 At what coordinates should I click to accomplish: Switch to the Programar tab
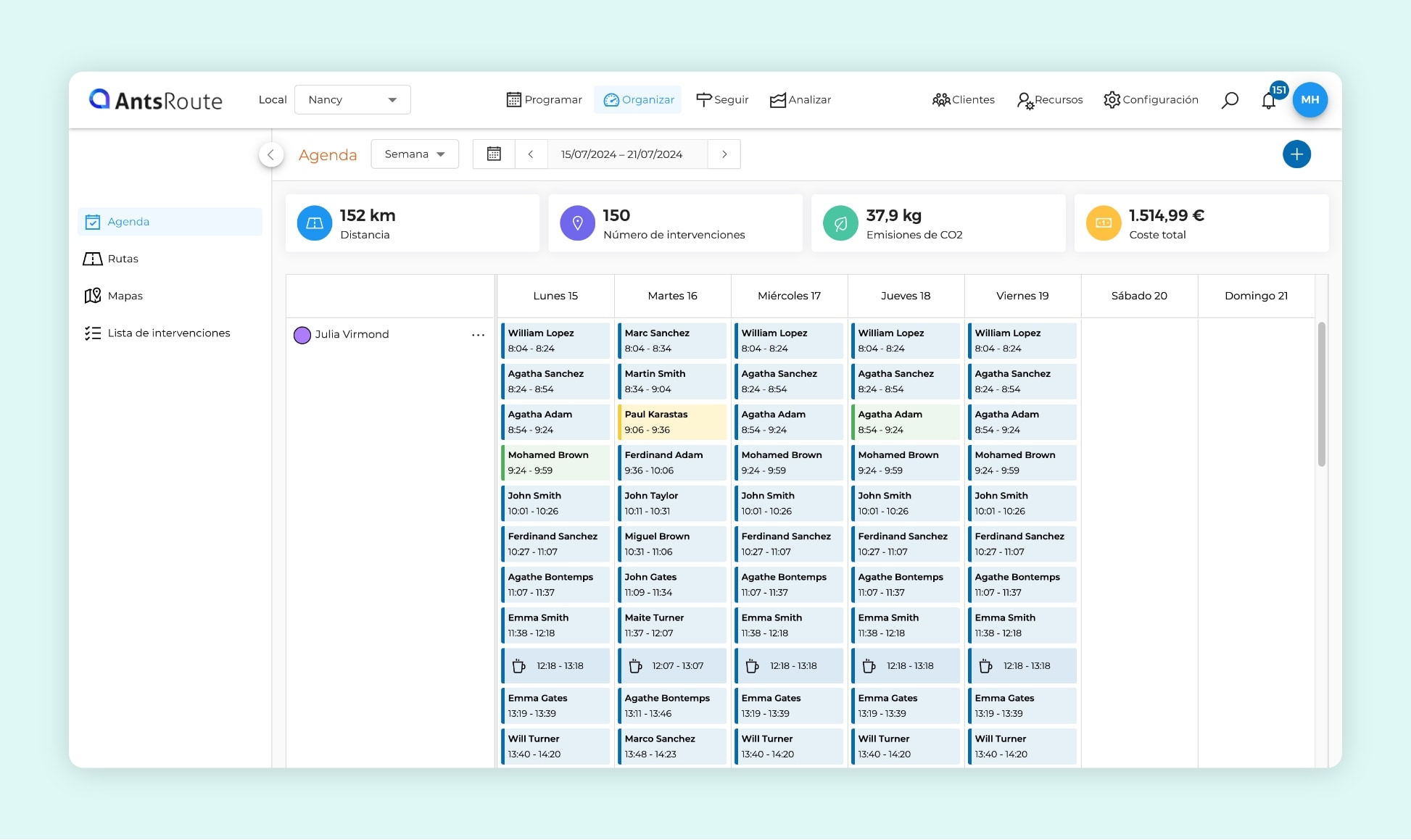544,100
